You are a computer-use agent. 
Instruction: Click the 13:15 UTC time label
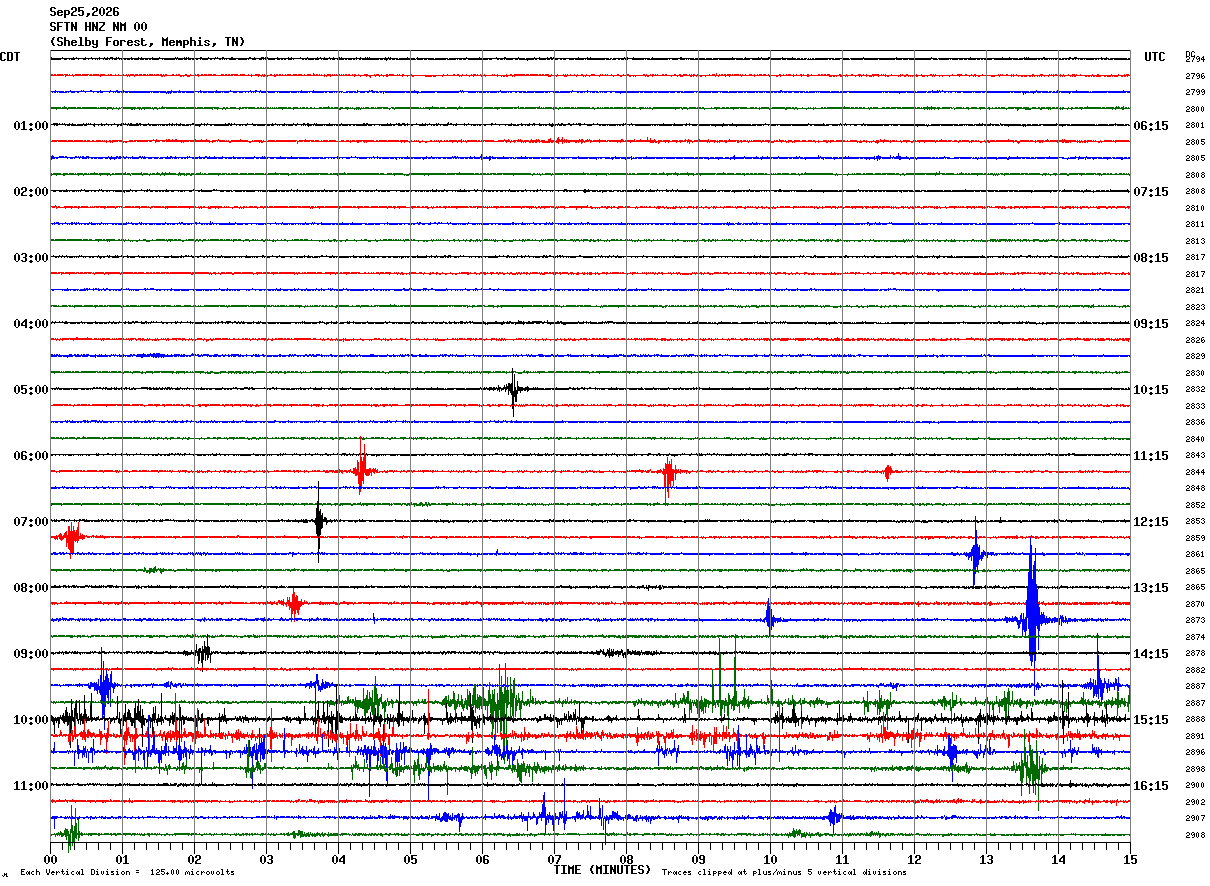tap(1151, 588)
